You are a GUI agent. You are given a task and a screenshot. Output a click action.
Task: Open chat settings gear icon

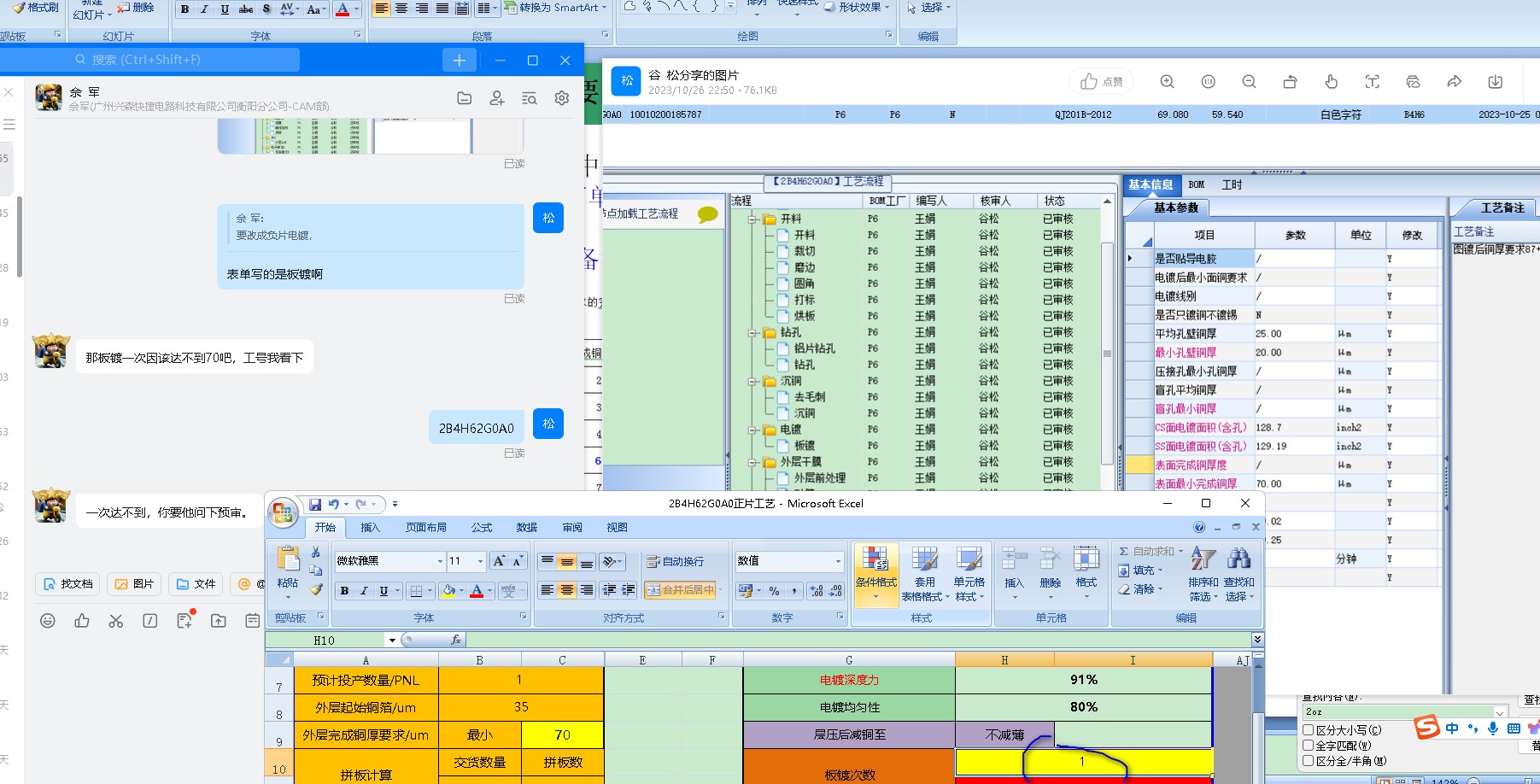click(x=561, y=98)
